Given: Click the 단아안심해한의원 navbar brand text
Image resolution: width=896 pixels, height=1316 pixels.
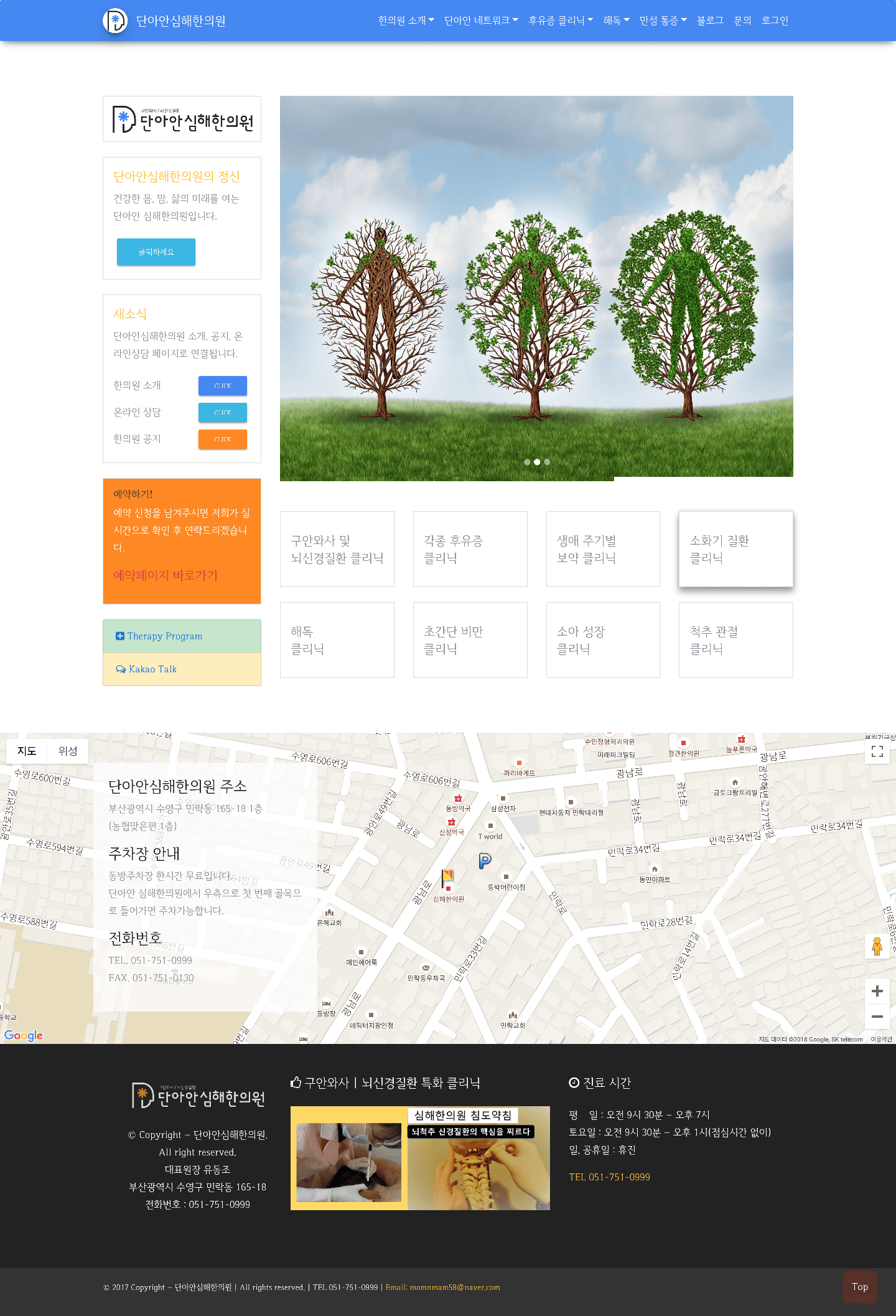Looking at the screenshot, I should (x=181, y=21).
